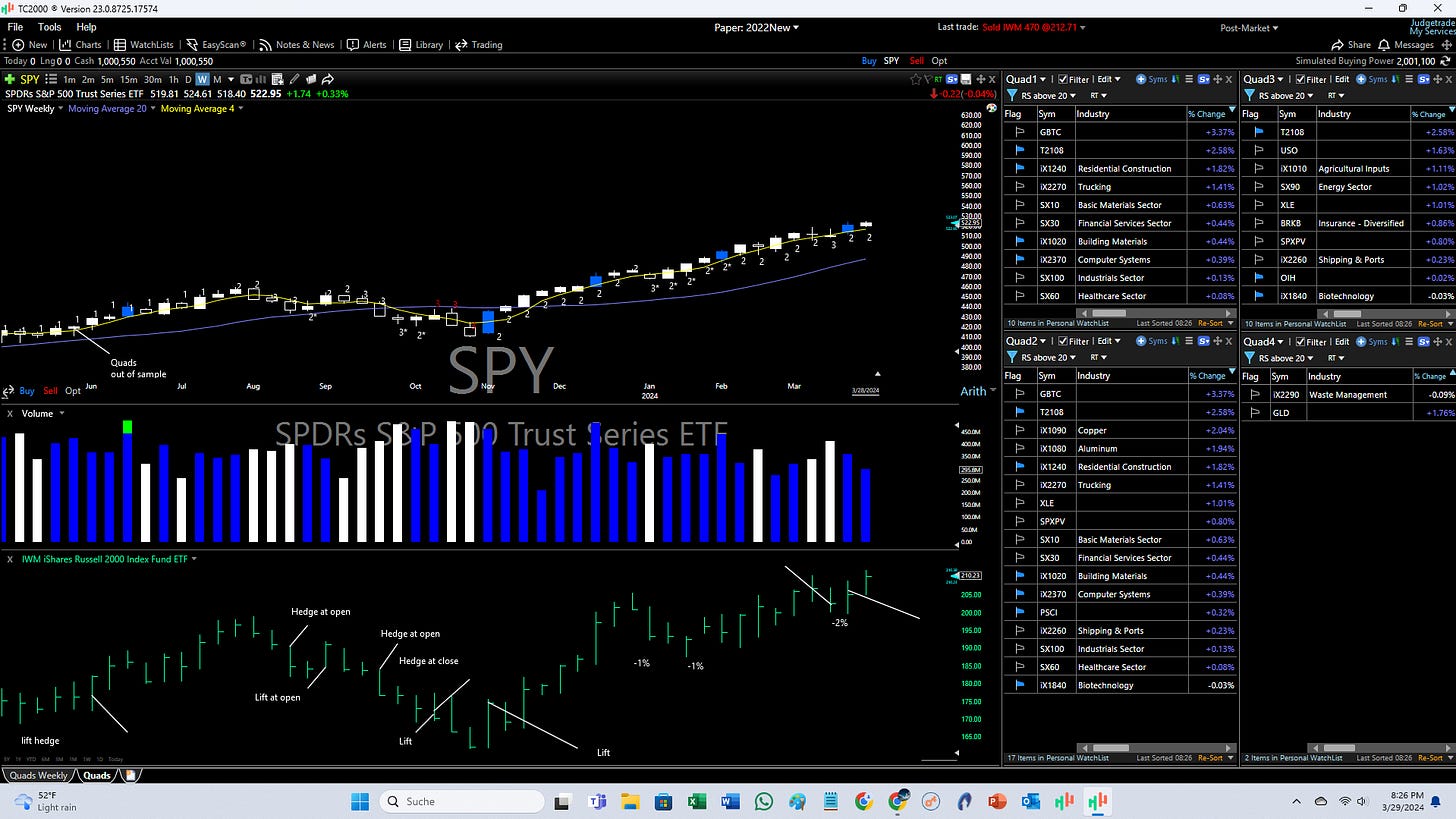Open Edit dropdown in Quad1

[x=1108, y=79]
